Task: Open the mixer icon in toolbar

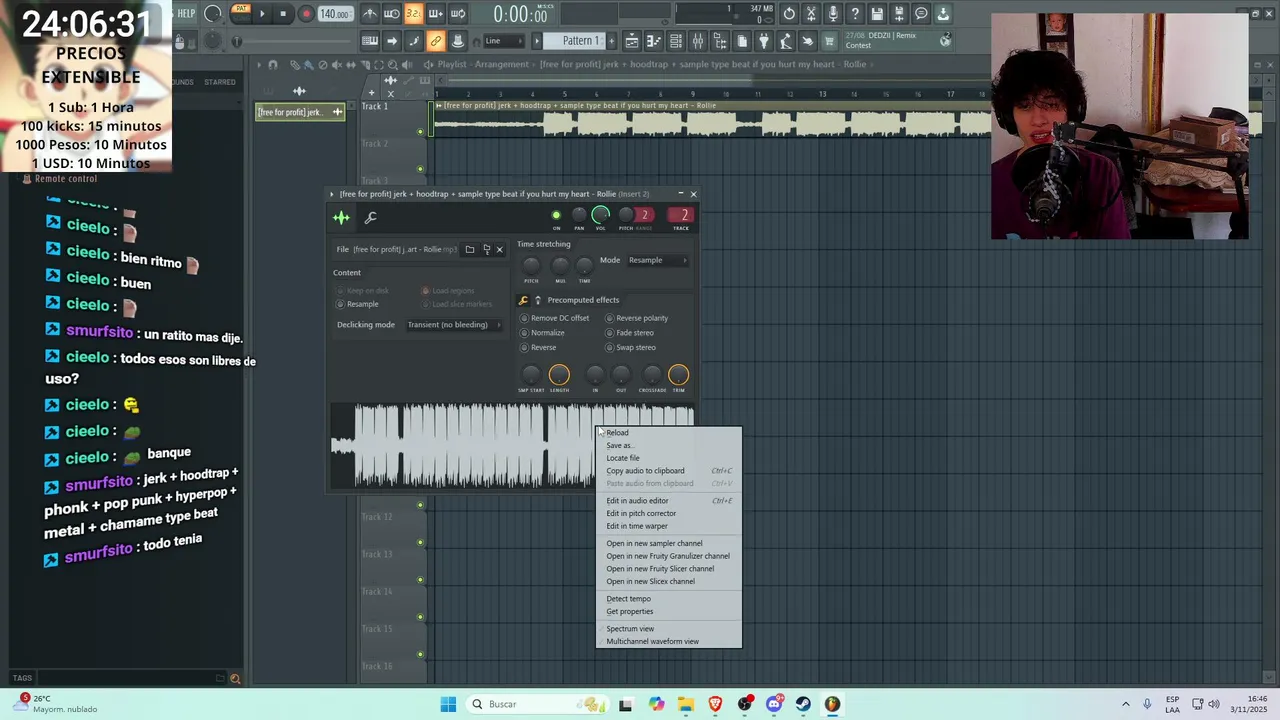Action: click(698, 41)
